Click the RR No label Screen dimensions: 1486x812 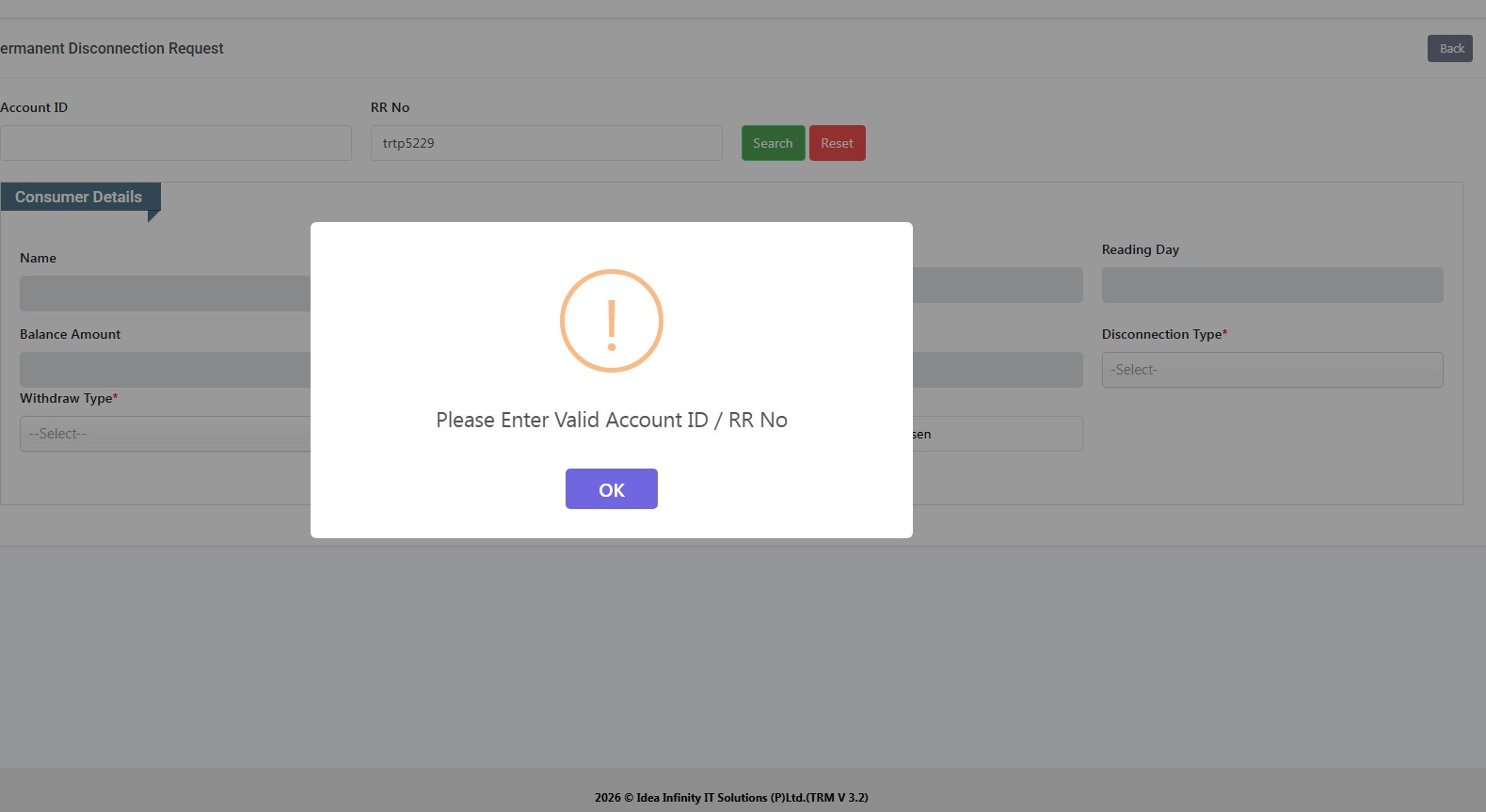click(390, 107)
